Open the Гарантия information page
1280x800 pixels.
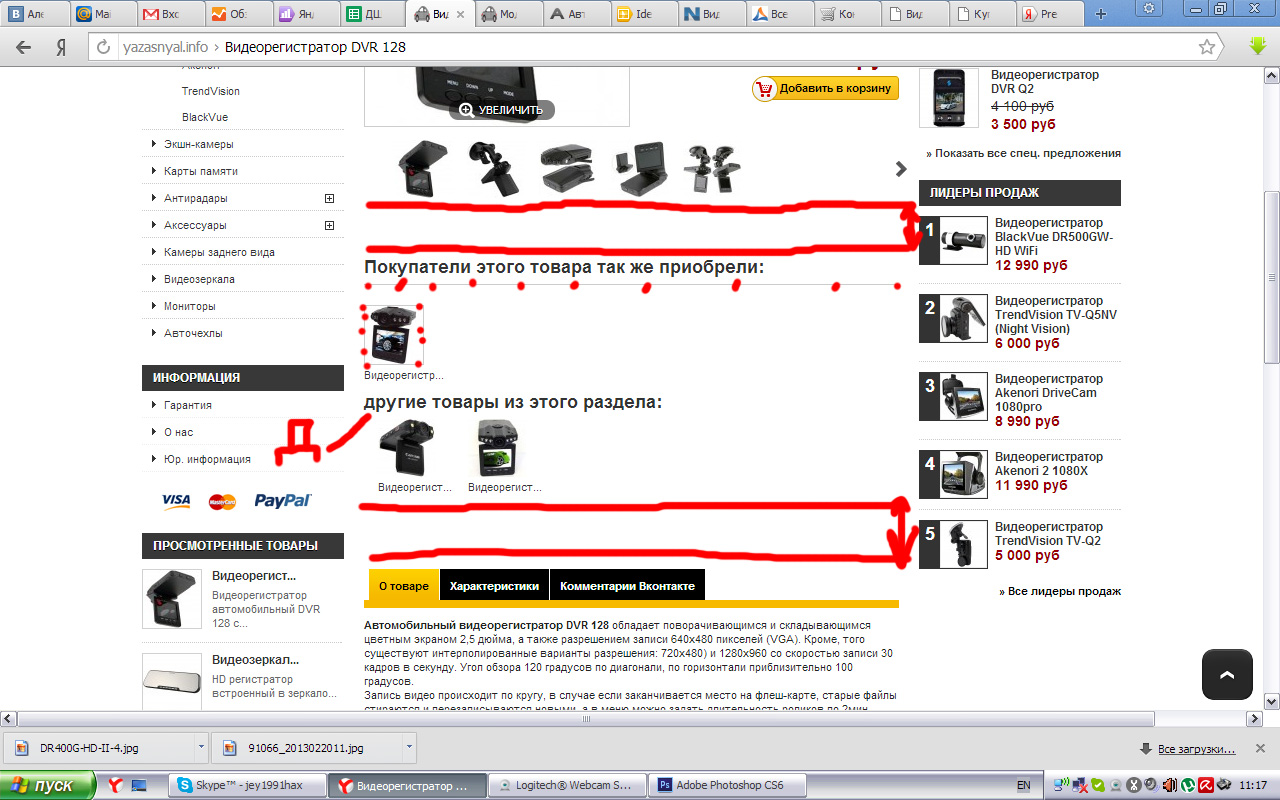click(x=188, y=405)
